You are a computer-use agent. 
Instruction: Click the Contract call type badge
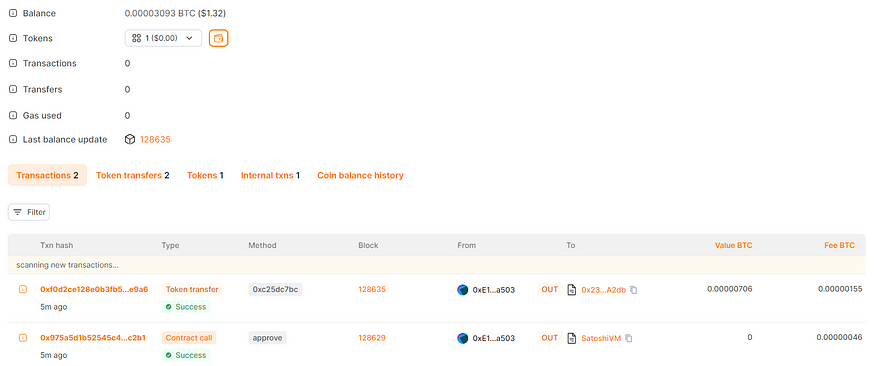pyautogui.click(x=189, y=338)
